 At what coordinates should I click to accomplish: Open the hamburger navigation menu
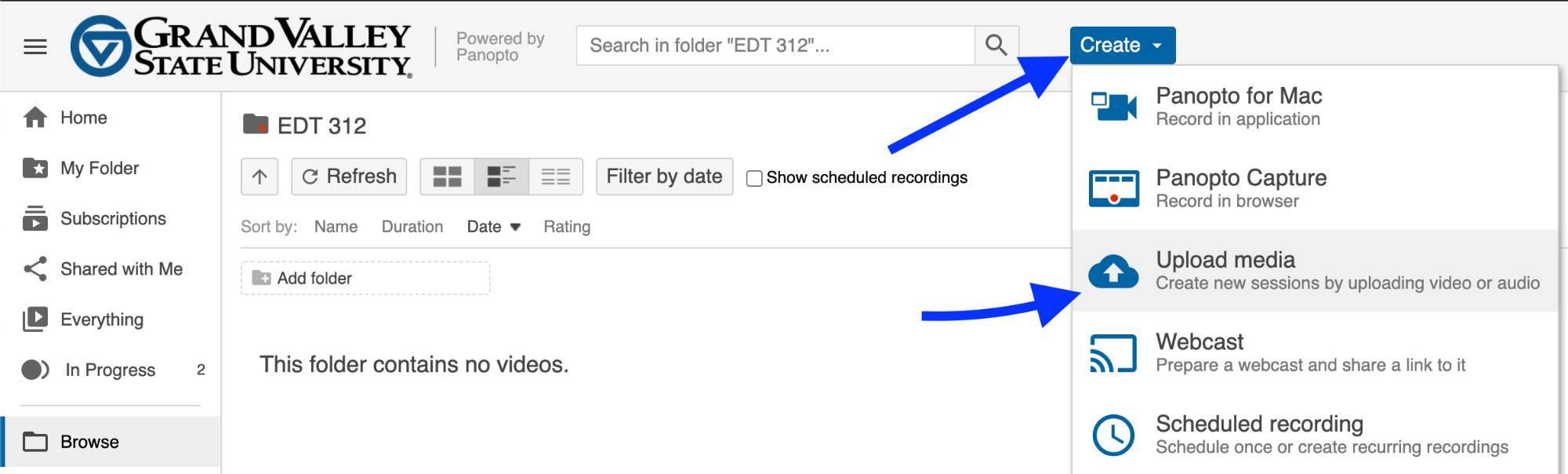[35, 47]
